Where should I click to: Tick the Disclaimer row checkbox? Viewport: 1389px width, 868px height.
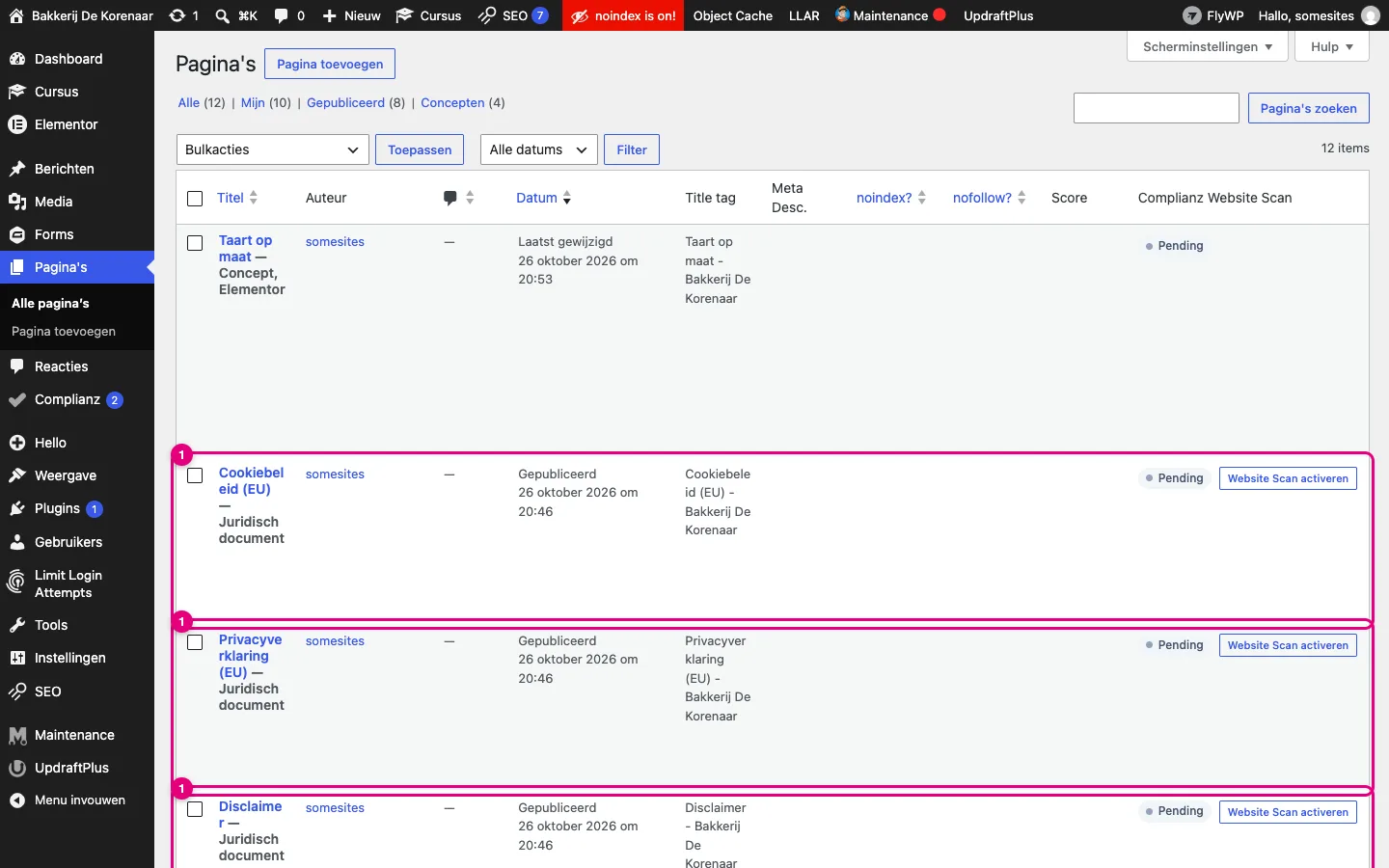pos(195,809)
